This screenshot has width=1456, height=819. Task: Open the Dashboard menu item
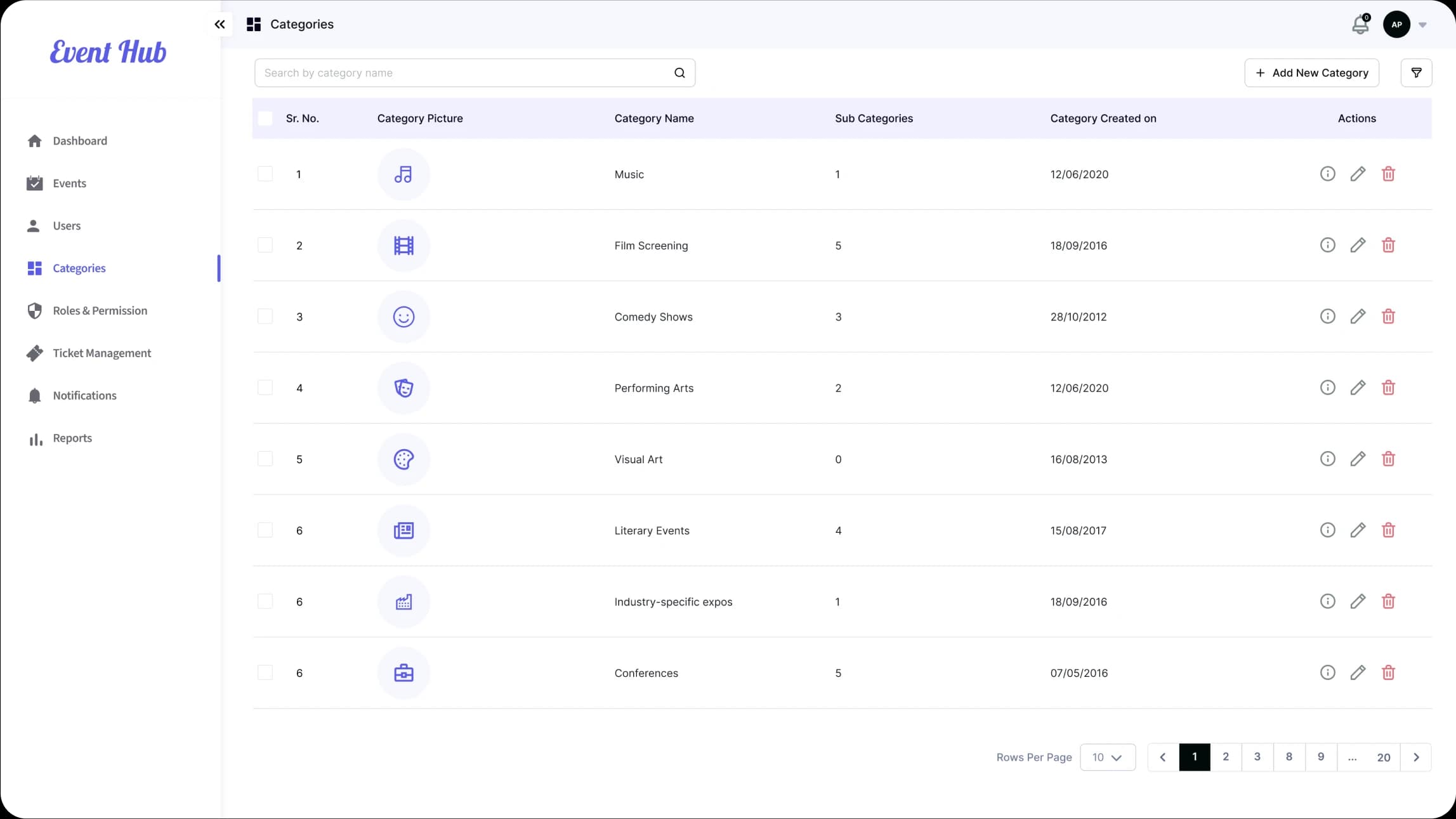pyautogui.click(x=80, y=140)
